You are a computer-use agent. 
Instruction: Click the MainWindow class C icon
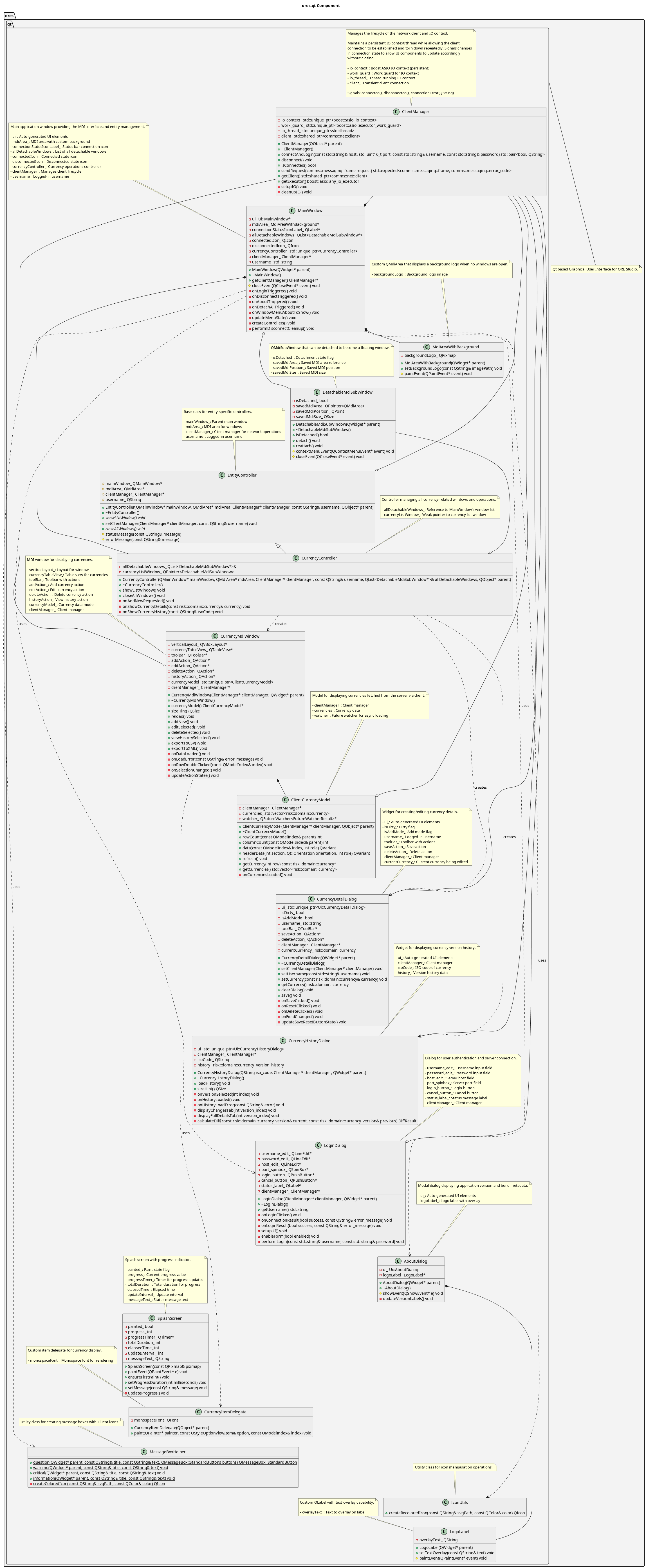click(293, 211)
